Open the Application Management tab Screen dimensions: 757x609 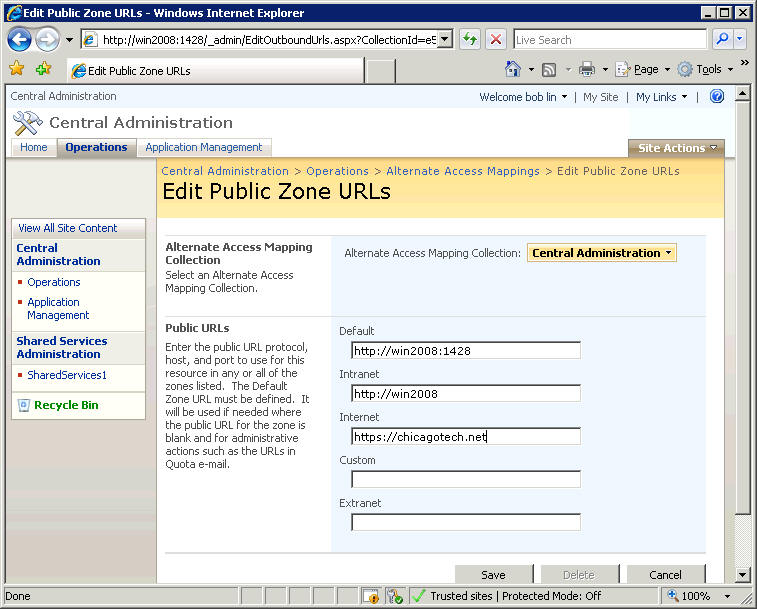pyautogui.click(x=204, y=147)
